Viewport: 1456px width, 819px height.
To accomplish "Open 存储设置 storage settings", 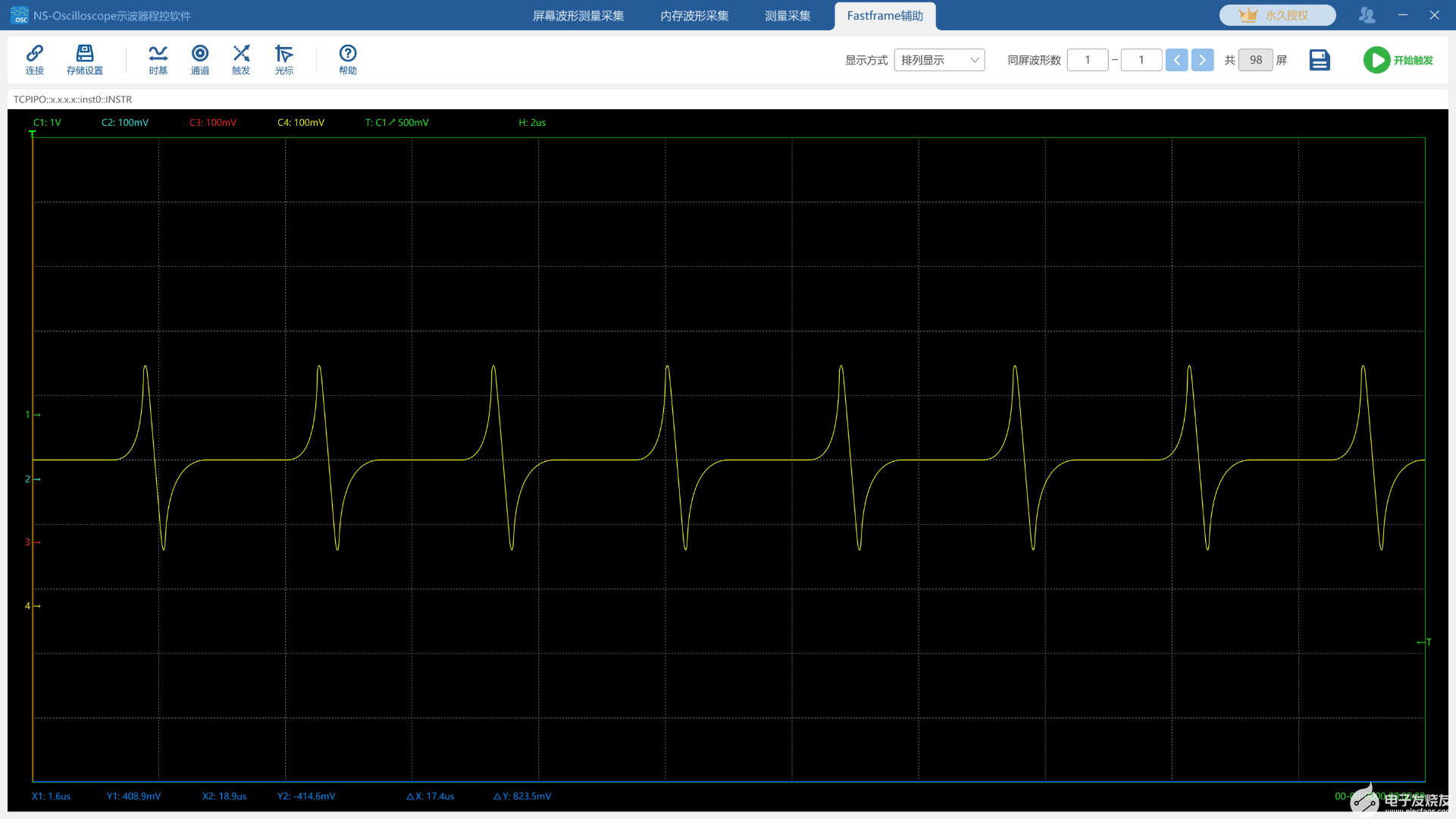I will click(84, 59).
